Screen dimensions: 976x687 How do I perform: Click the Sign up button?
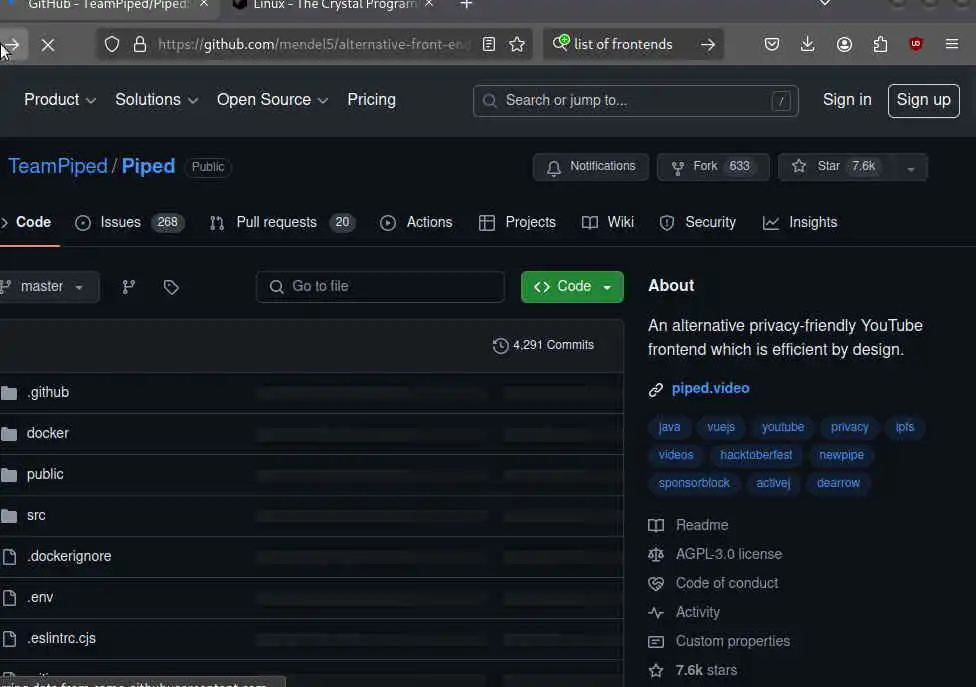pyautogui.click(x=924, y=100)
